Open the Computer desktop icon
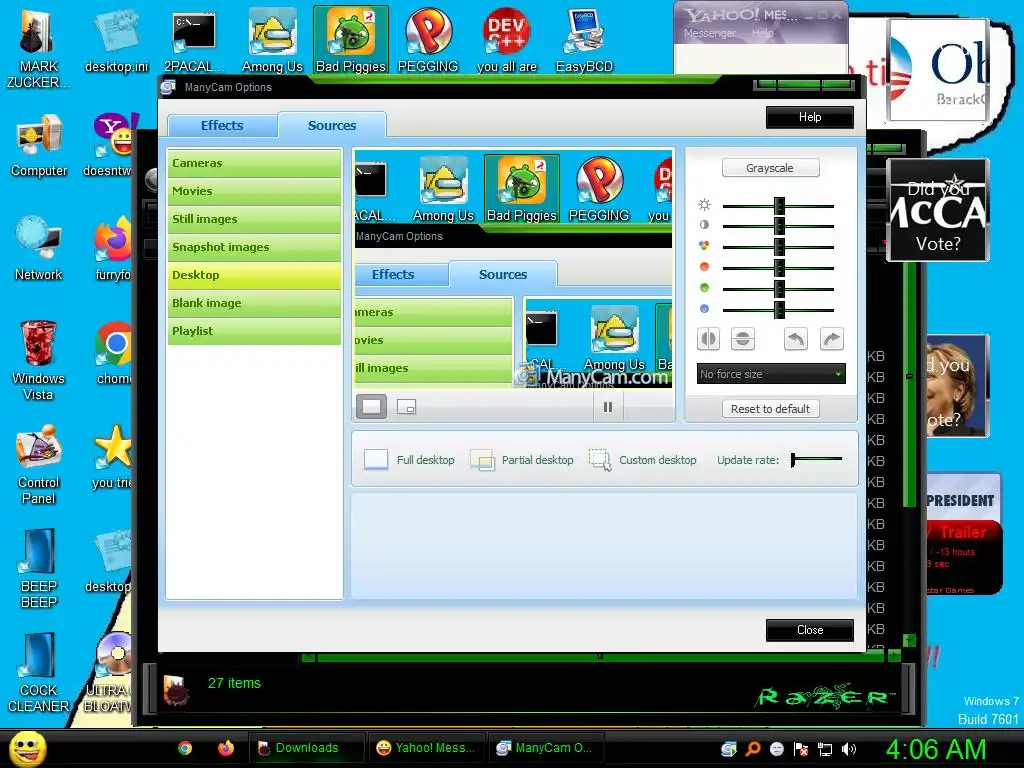 pos(39,146)
